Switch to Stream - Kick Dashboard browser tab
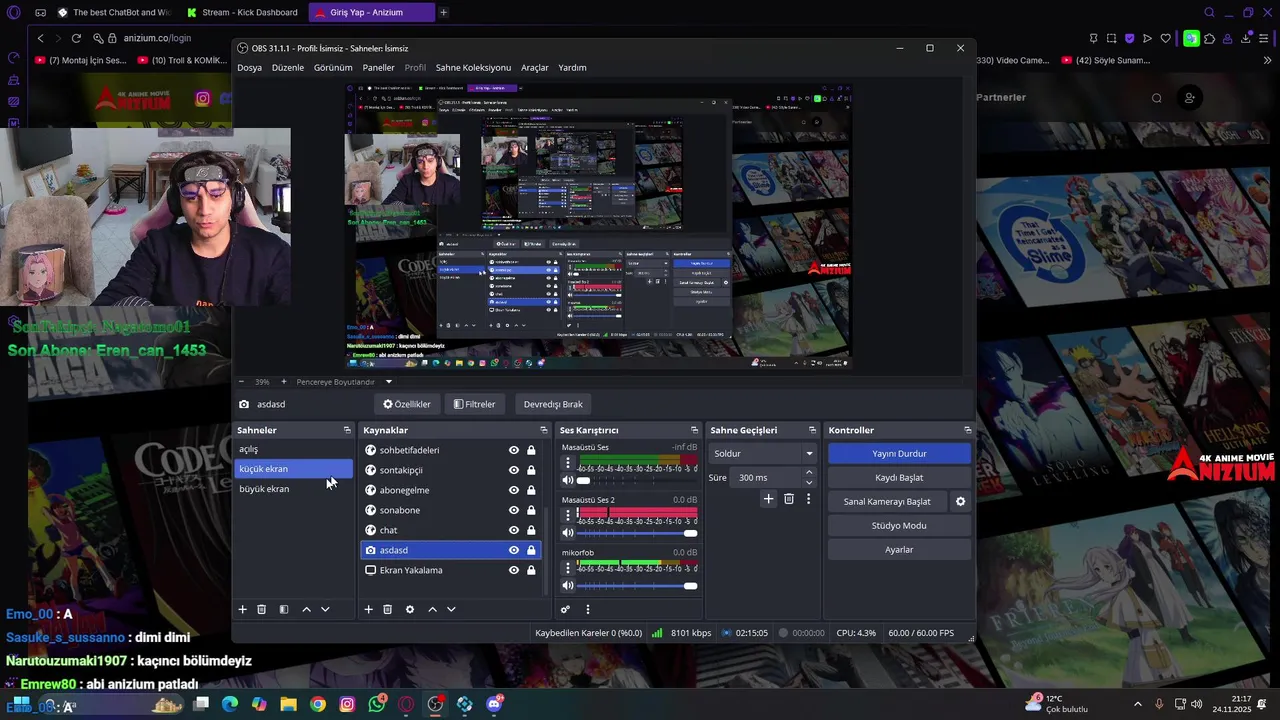This screenshot has height=720, width=1280. [243, 12]
